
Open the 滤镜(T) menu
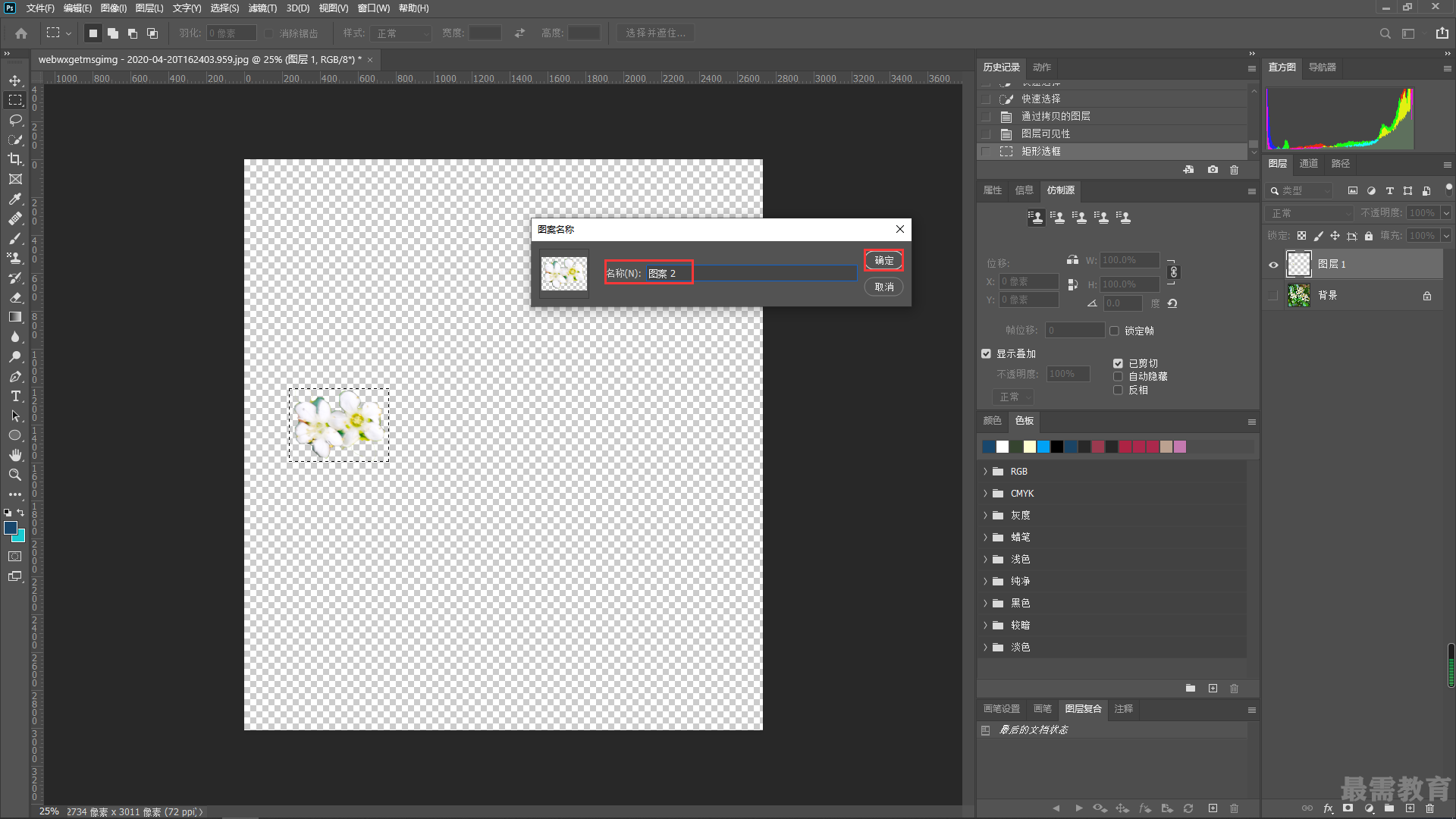click(262, 8)
